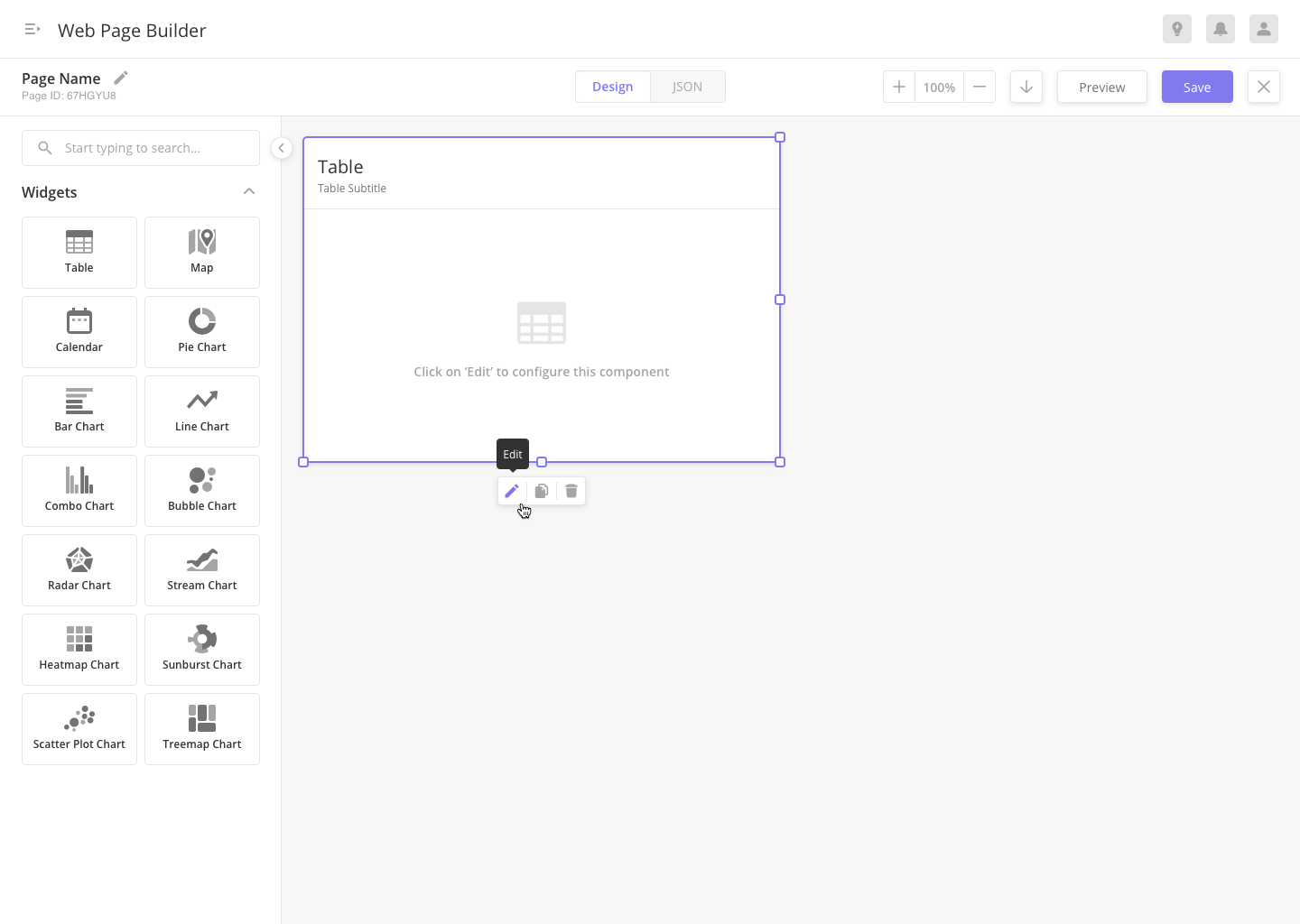Viewport: 1300px width, 924px height.
Task: Select the Heatmap Chart widget
Action: point(79,650)
